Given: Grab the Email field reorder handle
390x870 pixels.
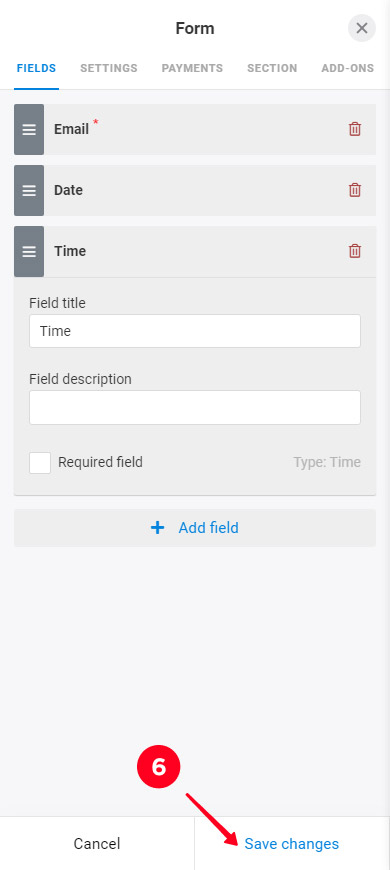Looking at the screenshot, I should (x=29, y=129).
